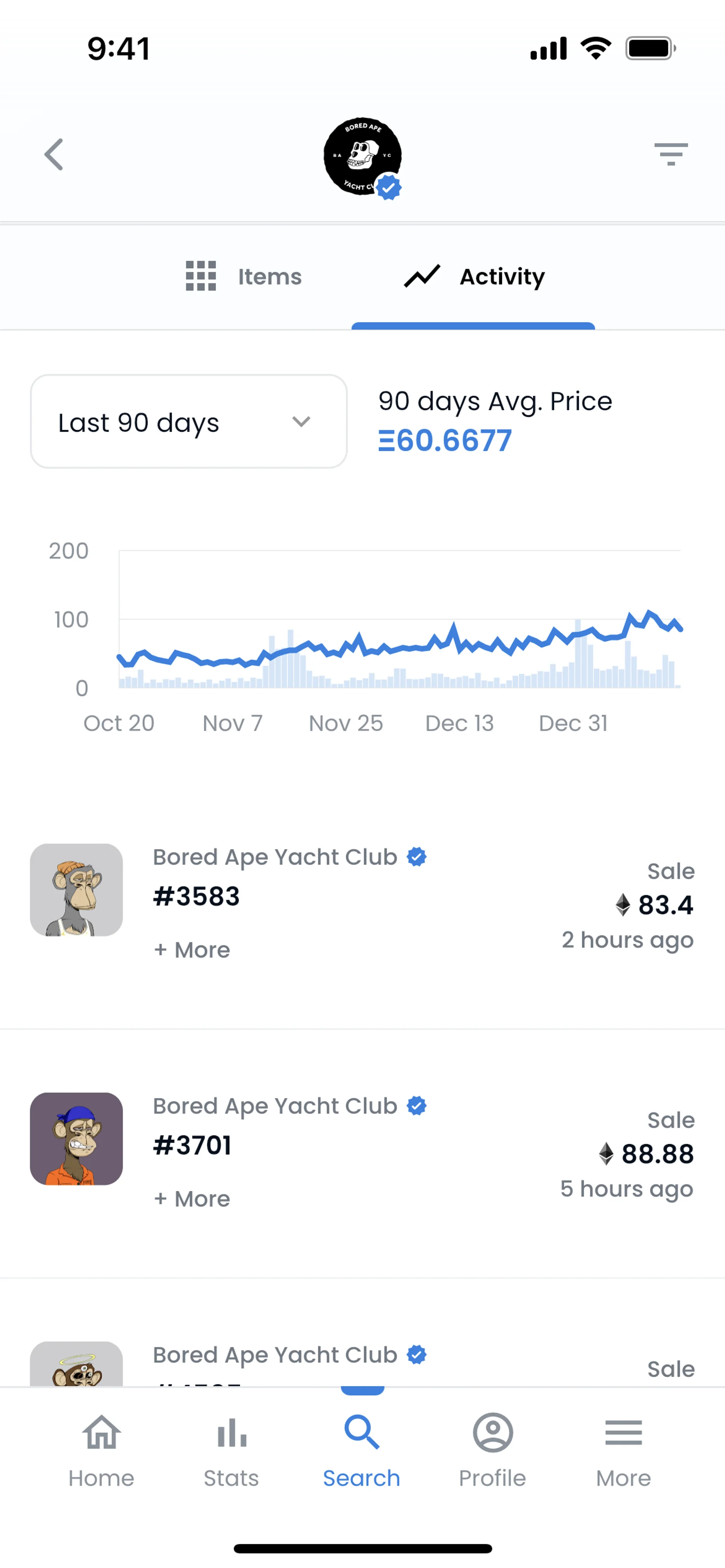The image size is (725, 1568).
Task: Open the Home icon in bottom bar
Action: pos(101,1434)
